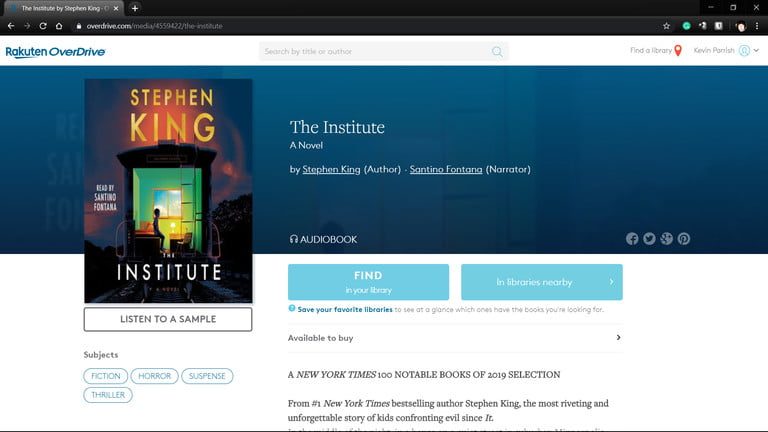The image size is (768, 432).
Task: Click the Save your favorite libraries link
Action: coord(345,310)
